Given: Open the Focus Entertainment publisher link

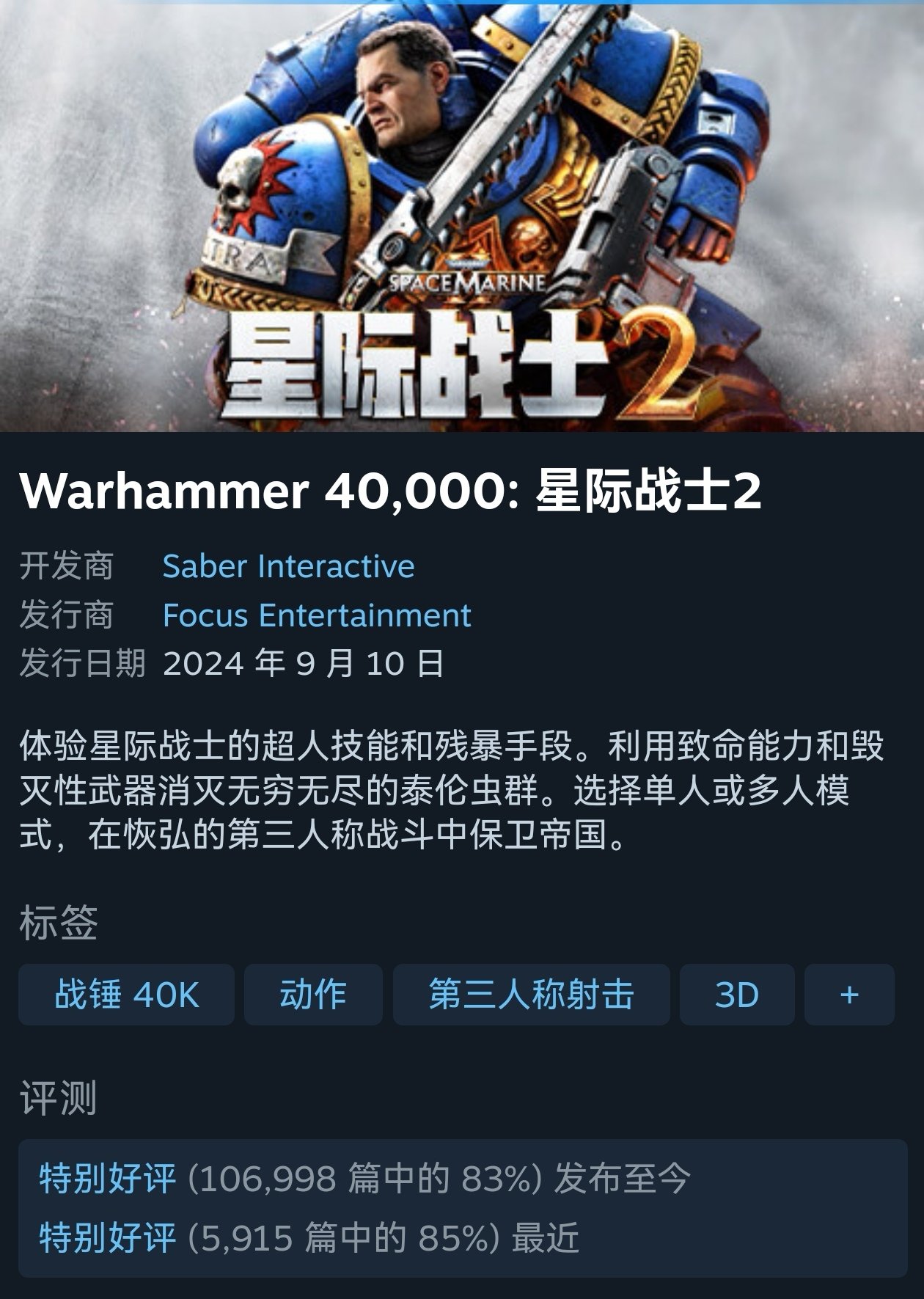Looking at the screenshot, I should (x=317, y=615).
